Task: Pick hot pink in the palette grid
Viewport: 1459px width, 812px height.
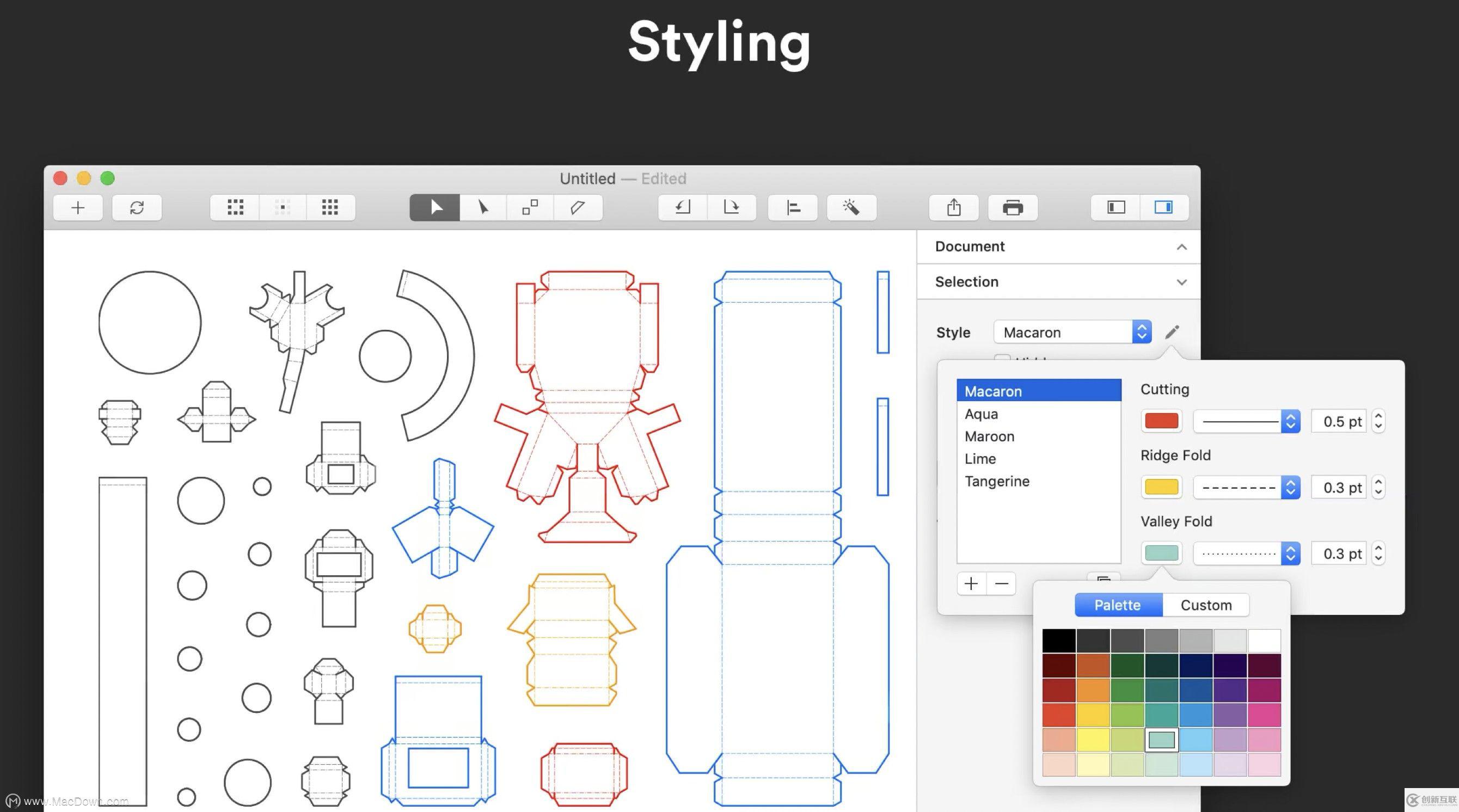Action: [1264, 715]
